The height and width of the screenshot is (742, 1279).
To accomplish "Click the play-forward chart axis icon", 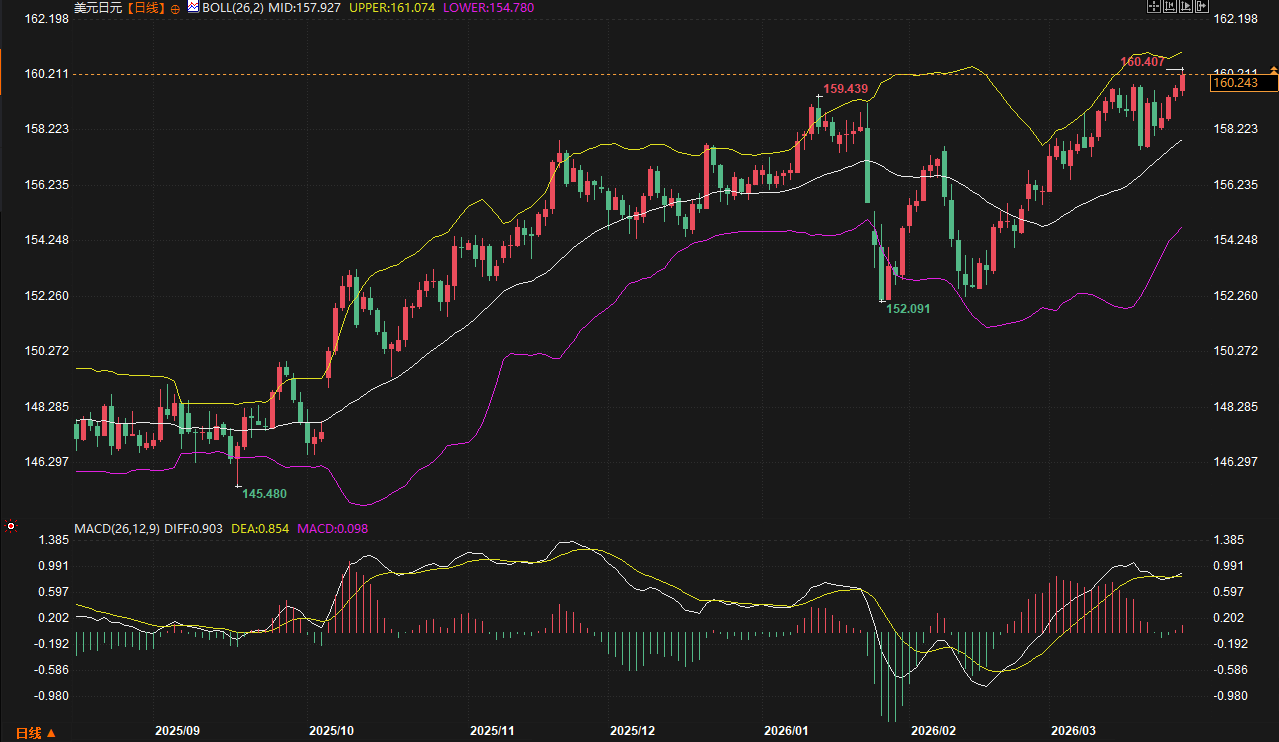I will point(1184,6).
